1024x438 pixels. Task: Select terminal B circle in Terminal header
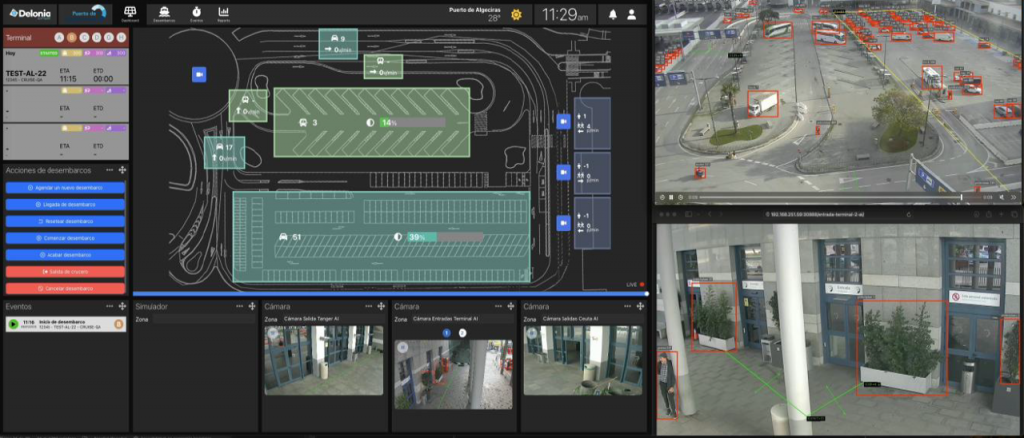coord(72,37)
